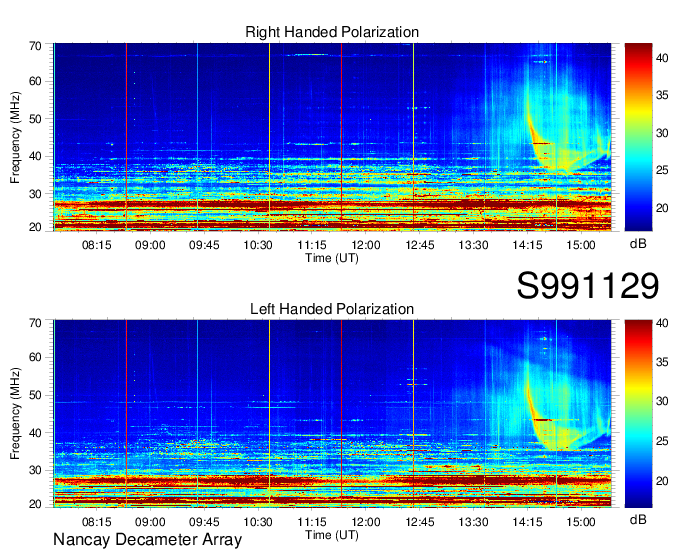Click the "Right Handed Polarization" plot title
The height and width of the screenshot is (552, 680).
tap(332, 32)
